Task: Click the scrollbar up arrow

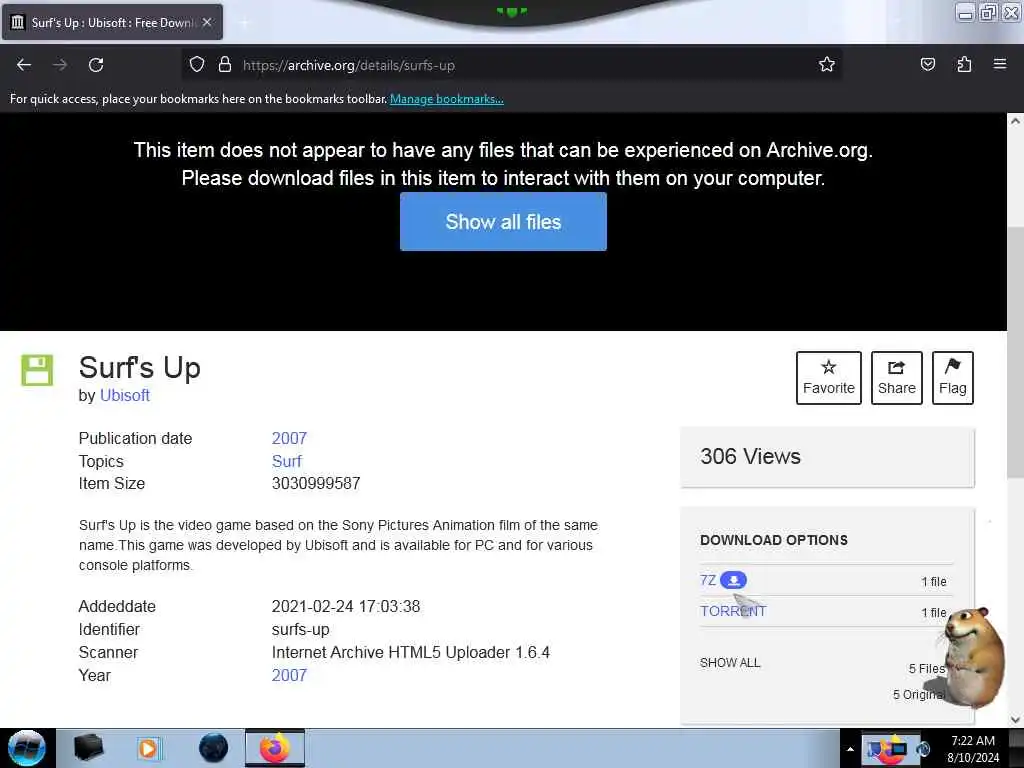Action: pos(1015,121)
